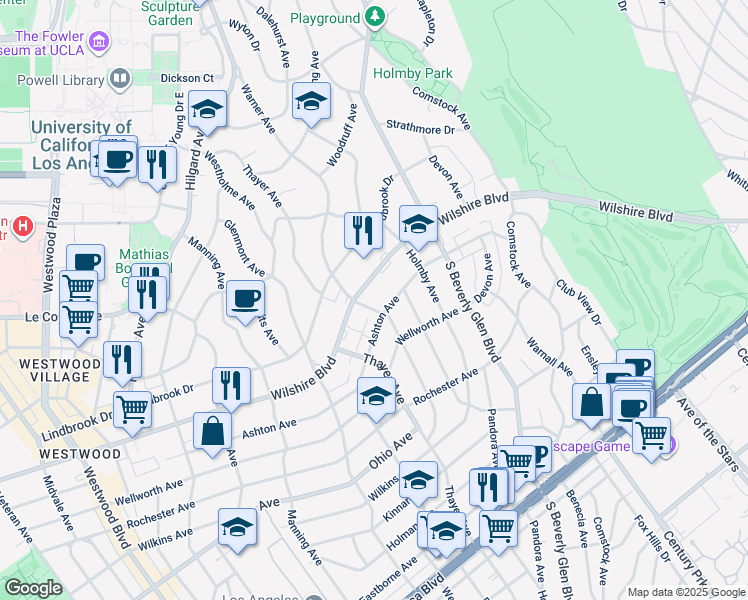The width and height of the screenshot is (748, 600).
Task: Select the school marker below Dickson Ct
Action: pyautogui.click(x=208, y=109)
